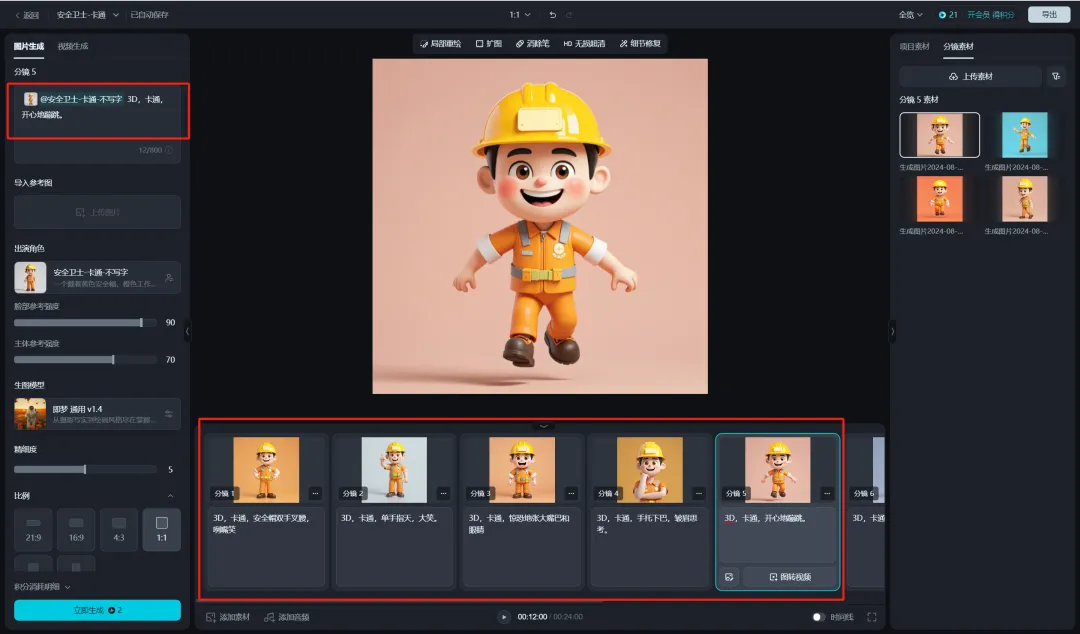Select the 16:9 aspect ratio option

[76, 528]
